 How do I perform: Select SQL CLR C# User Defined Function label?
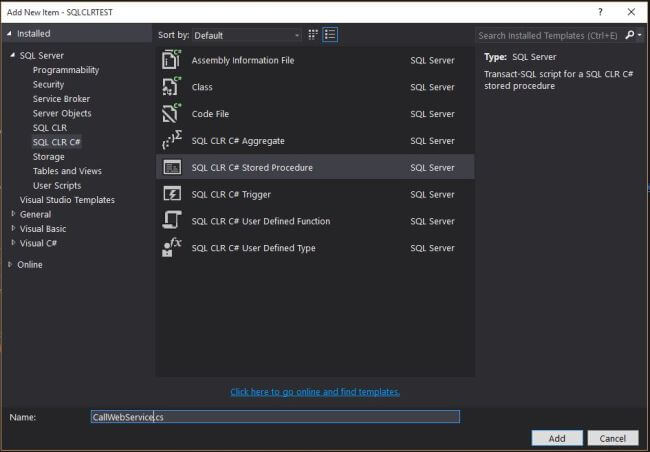pyautogui.click(x=261, y=221)
